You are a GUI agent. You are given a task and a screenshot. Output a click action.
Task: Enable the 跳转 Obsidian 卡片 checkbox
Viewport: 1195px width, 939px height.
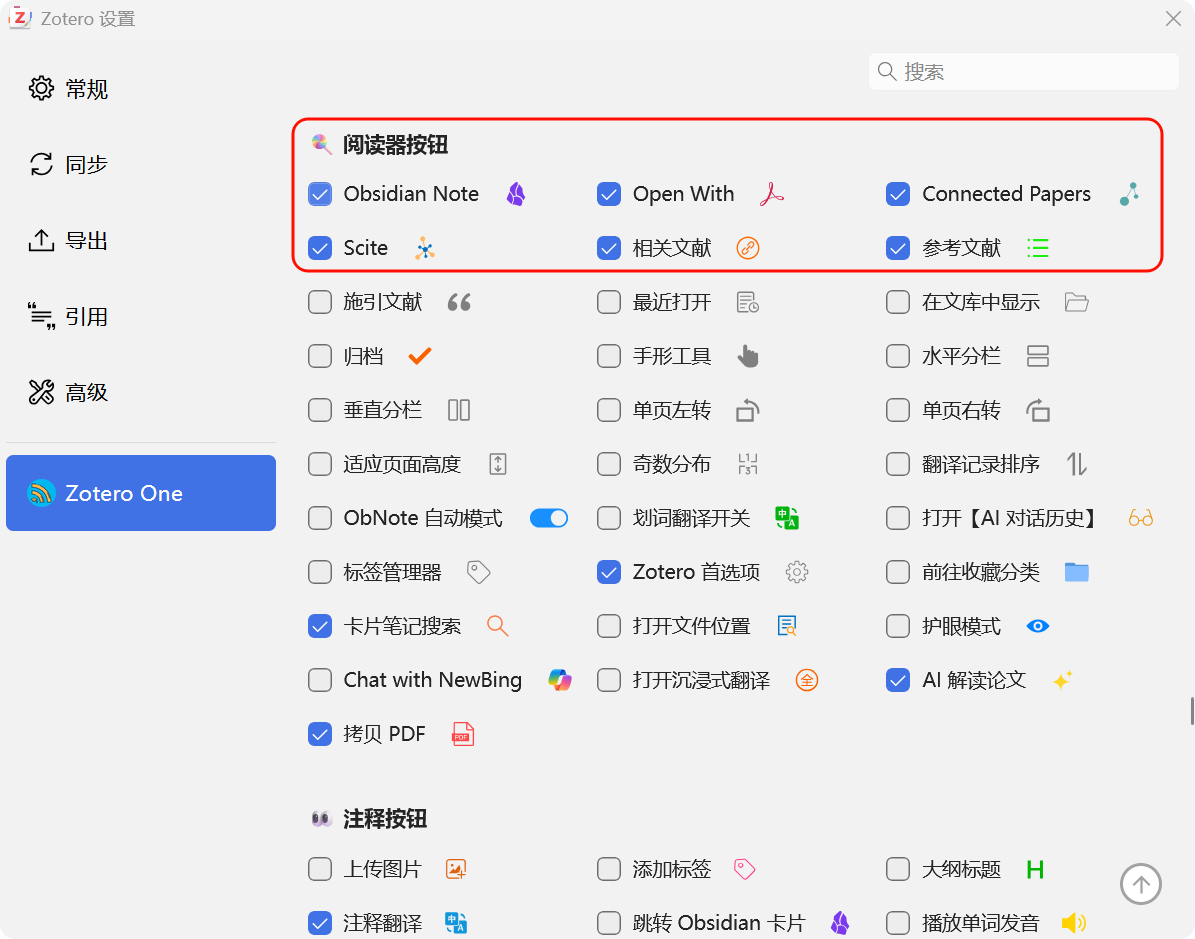(609, 923)
